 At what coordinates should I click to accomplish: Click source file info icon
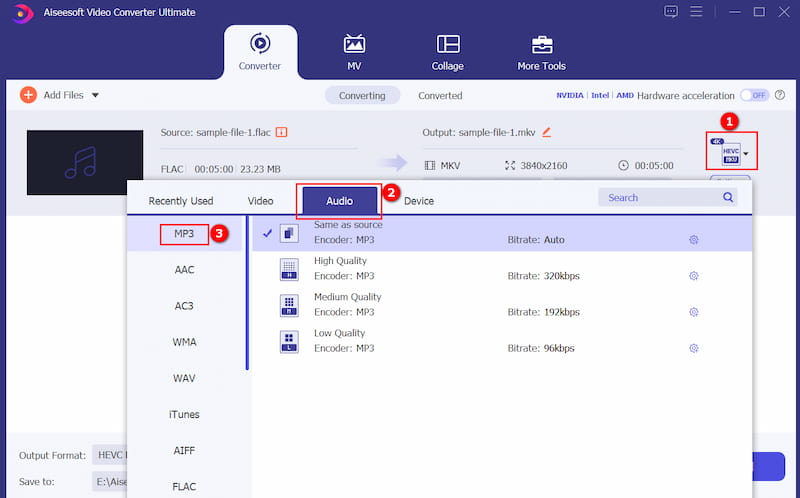point(281,132)
